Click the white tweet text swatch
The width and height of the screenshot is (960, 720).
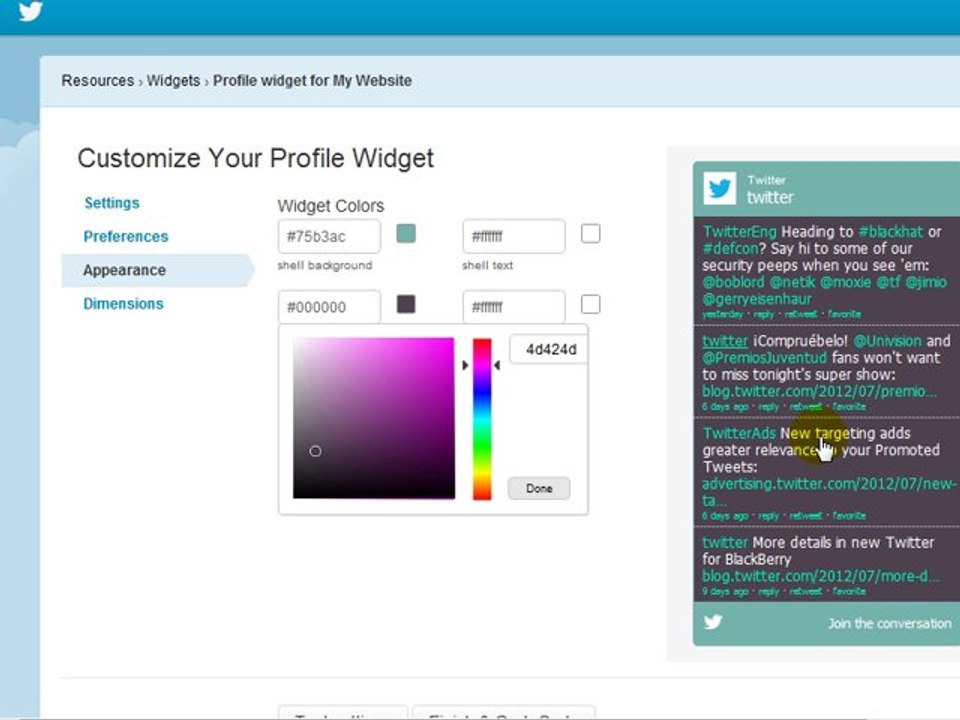(x=590, y=304)
